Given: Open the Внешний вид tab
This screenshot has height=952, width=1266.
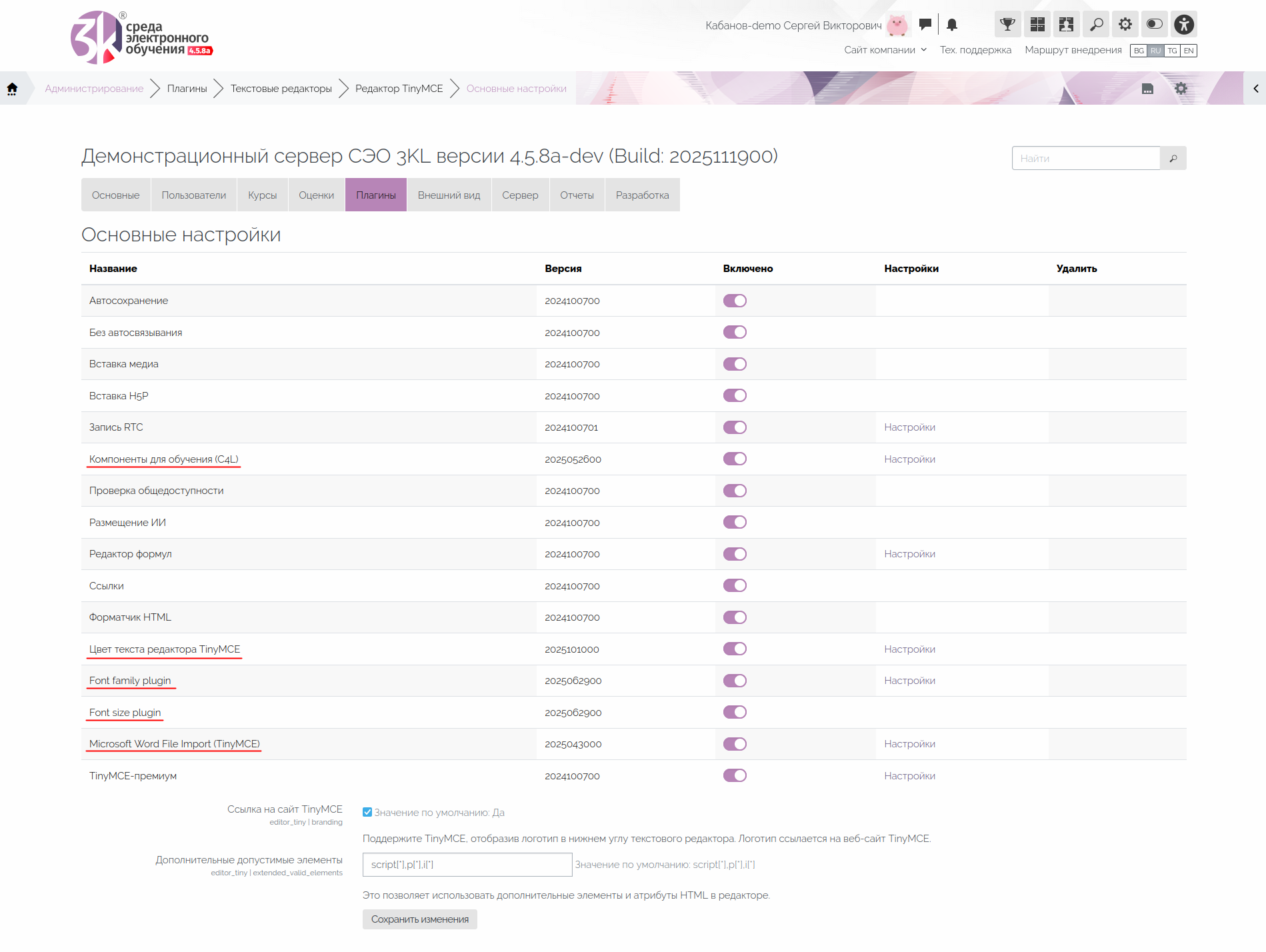Looking at the screenshot, I should coord(449,195).
